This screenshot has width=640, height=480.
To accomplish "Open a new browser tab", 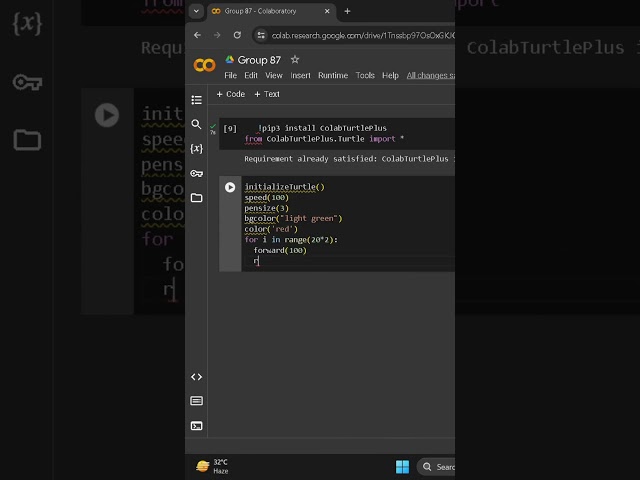I will tap(347, 11).
